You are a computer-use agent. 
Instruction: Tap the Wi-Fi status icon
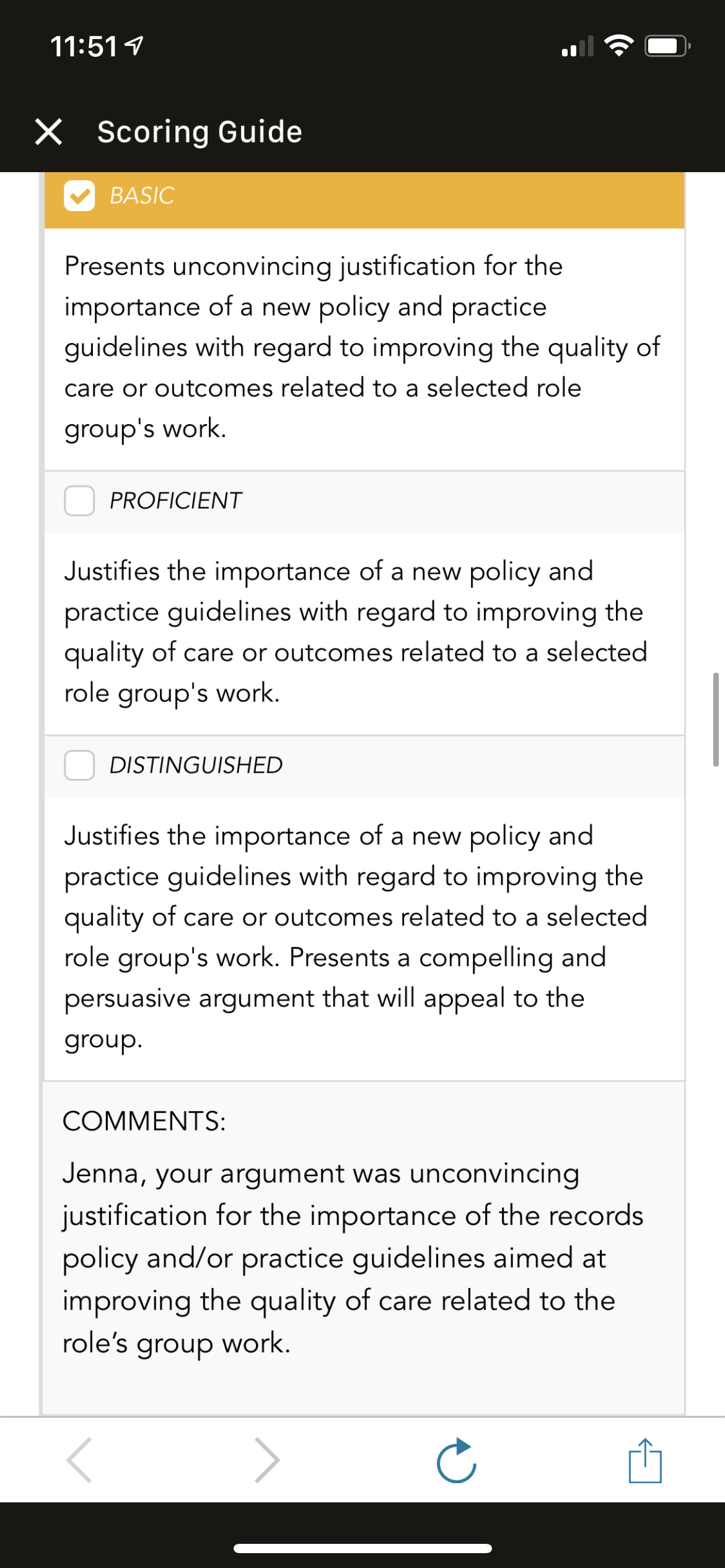618,46
